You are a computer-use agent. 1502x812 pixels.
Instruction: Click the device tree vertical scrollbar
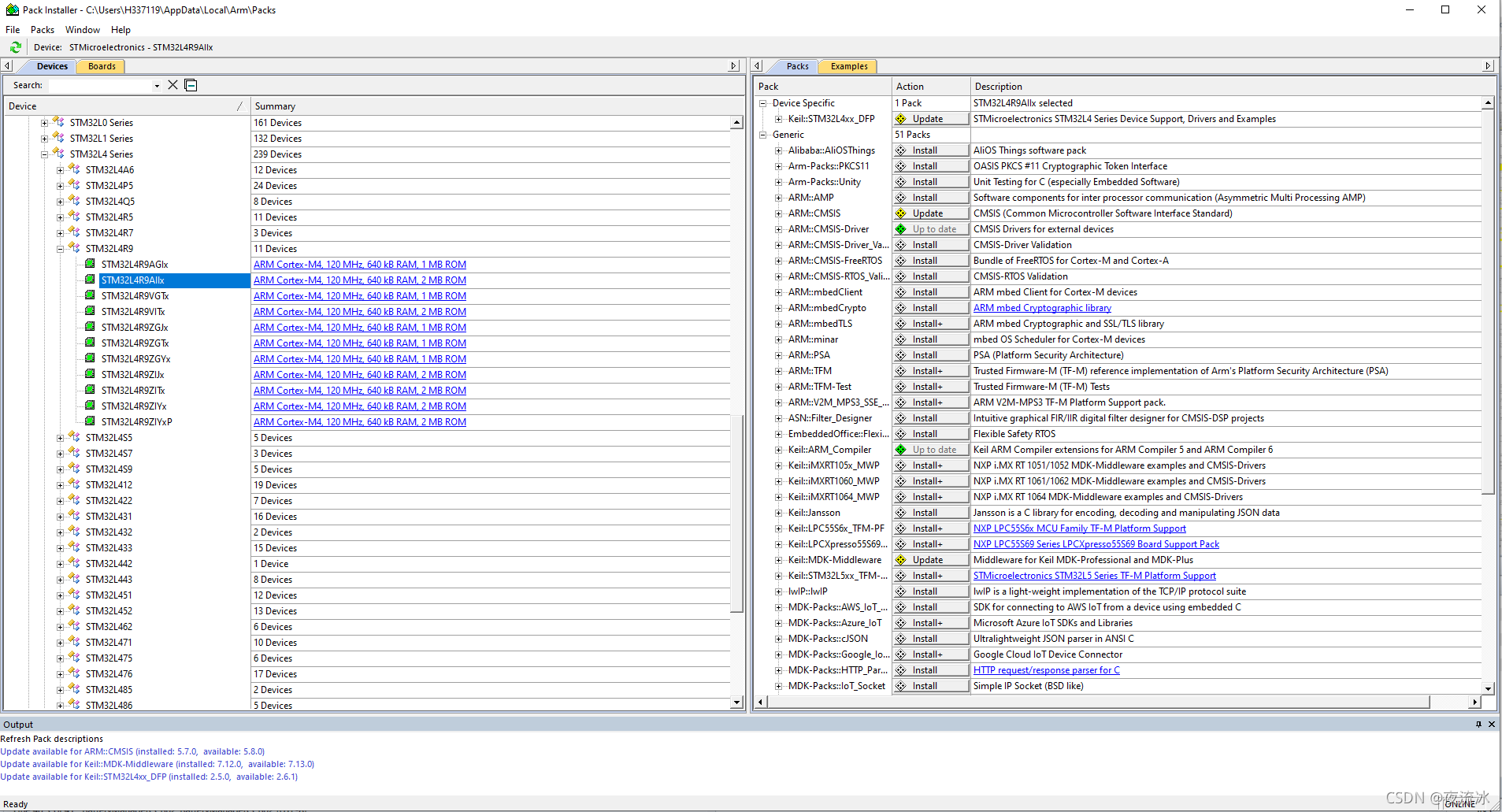point(736,513)
